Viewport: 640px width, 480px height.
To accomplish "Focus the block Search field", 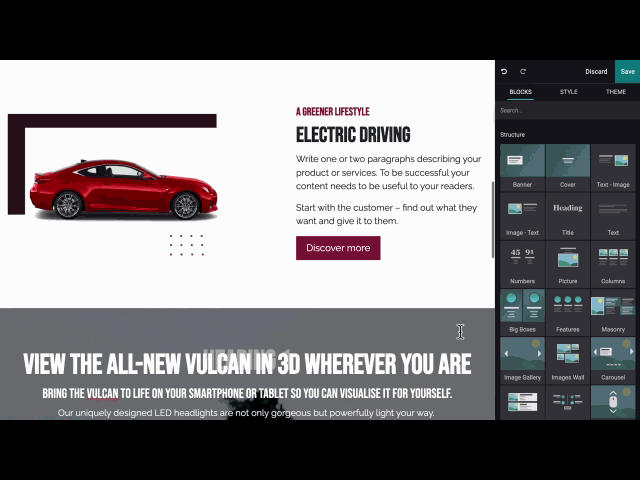I will click(x=560, y=111).
